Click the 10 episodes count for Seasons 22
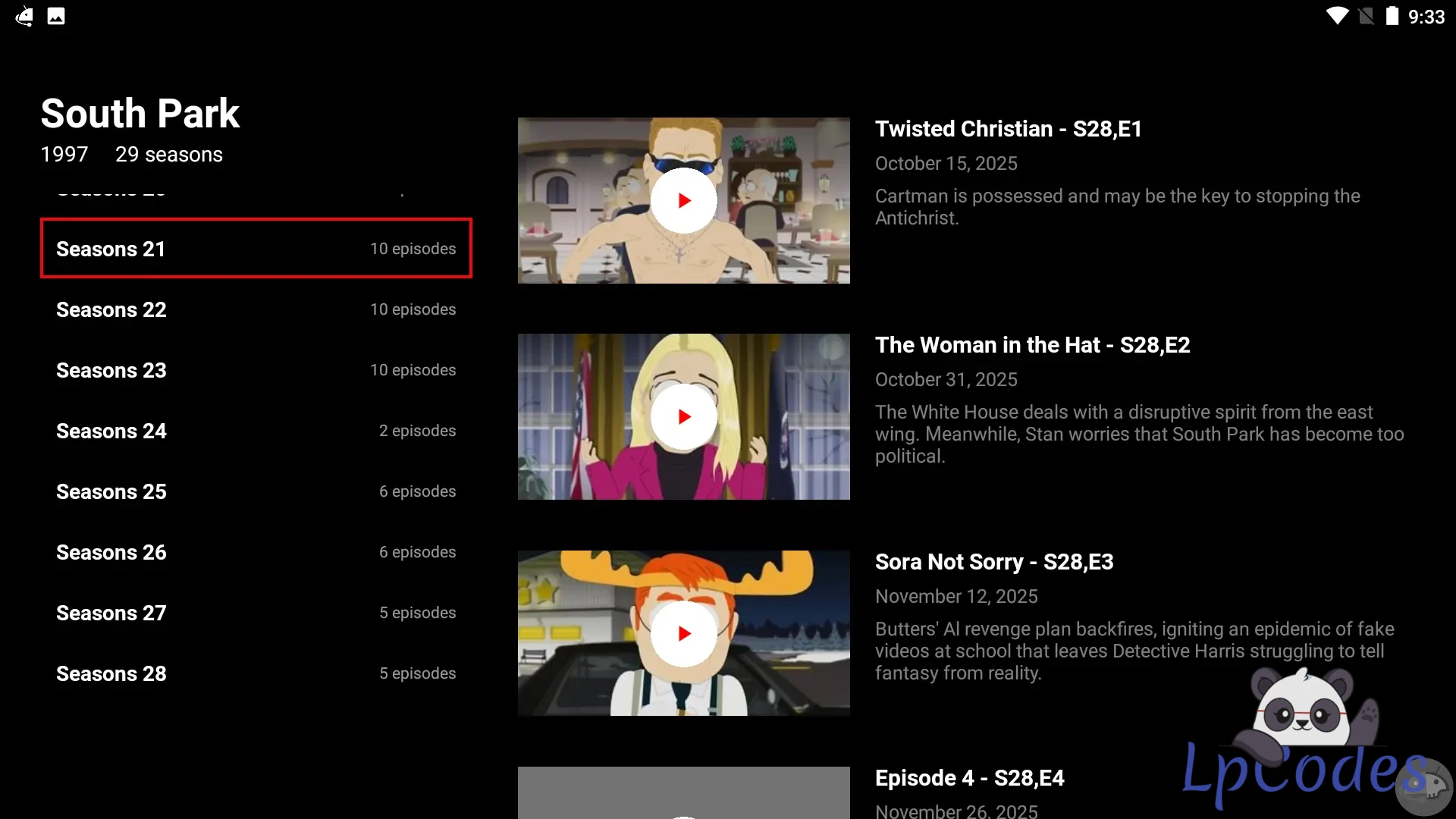The image size is (1456, 819). click(413, 309)
